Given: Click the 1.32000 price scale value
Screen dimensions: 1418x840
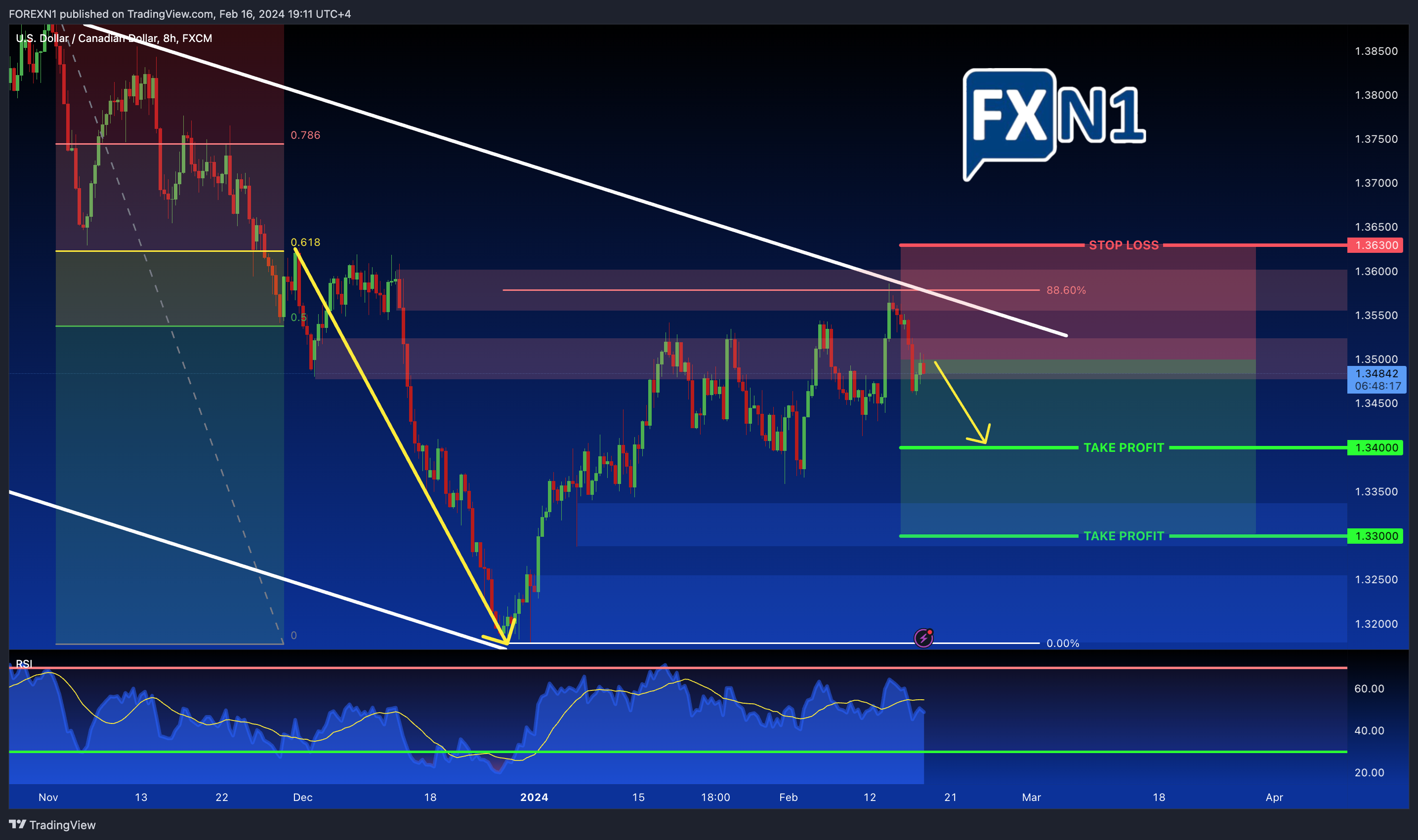Looking at the screenshot, I should pyautogui.click(x=1376, y=624).
